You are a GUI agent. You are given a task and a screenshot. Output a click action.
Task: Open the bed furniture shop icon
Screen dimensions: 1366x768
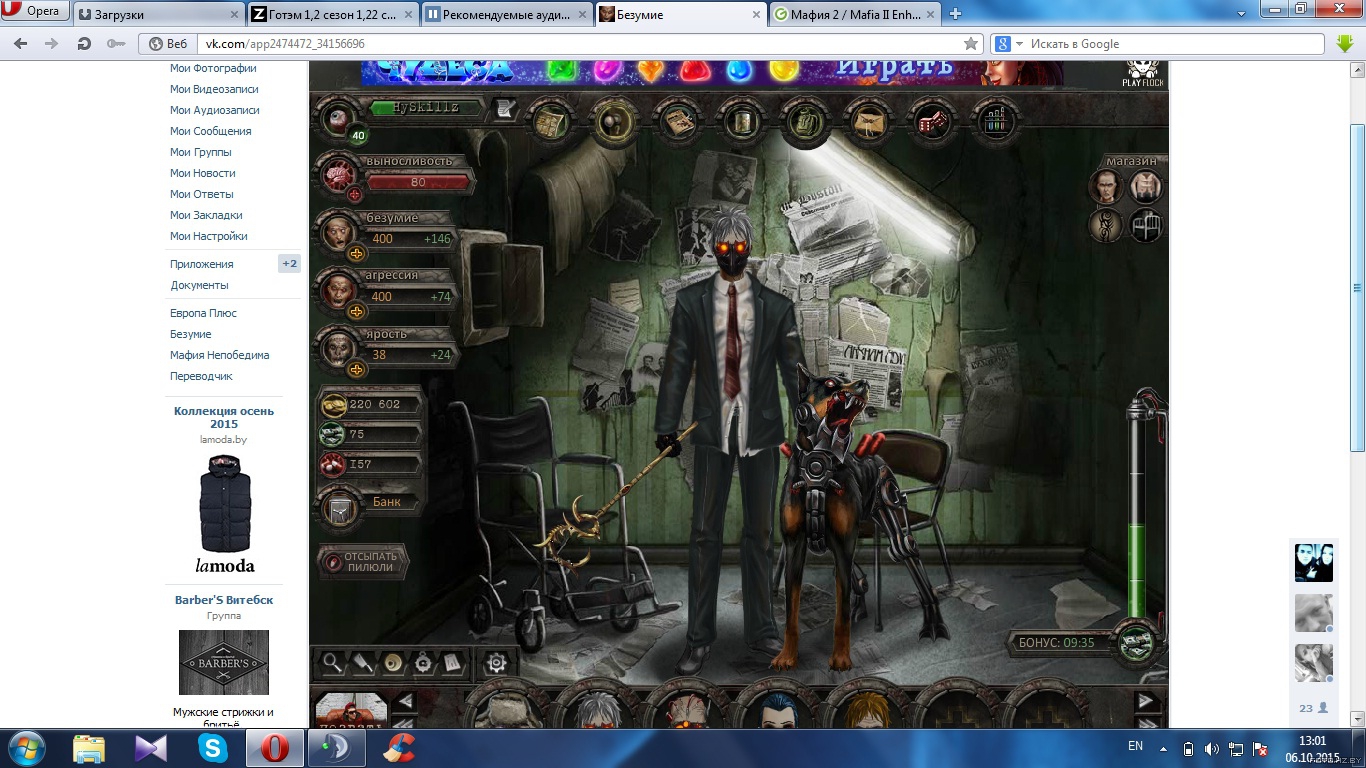tap(1146, 226)
